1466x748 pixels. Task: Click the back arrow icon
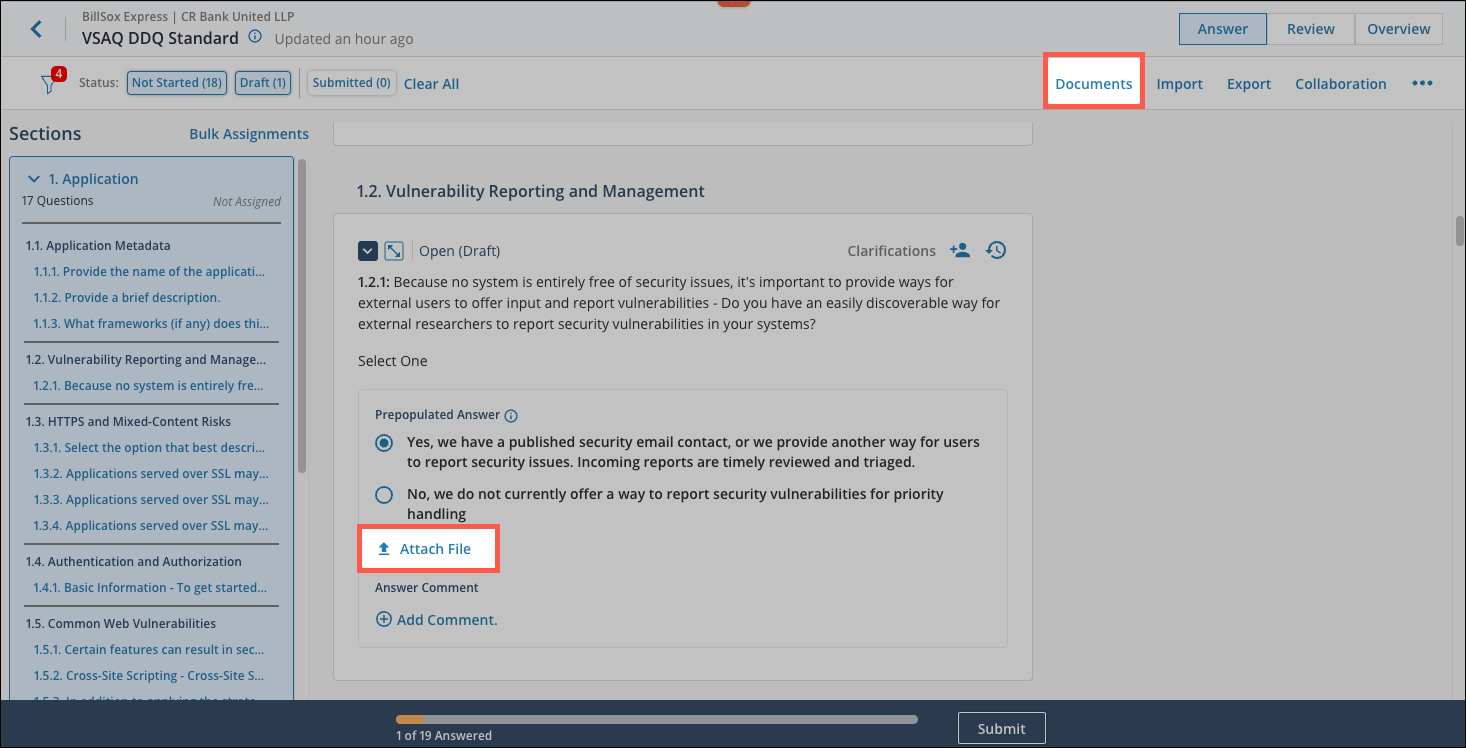pos(37,29)
